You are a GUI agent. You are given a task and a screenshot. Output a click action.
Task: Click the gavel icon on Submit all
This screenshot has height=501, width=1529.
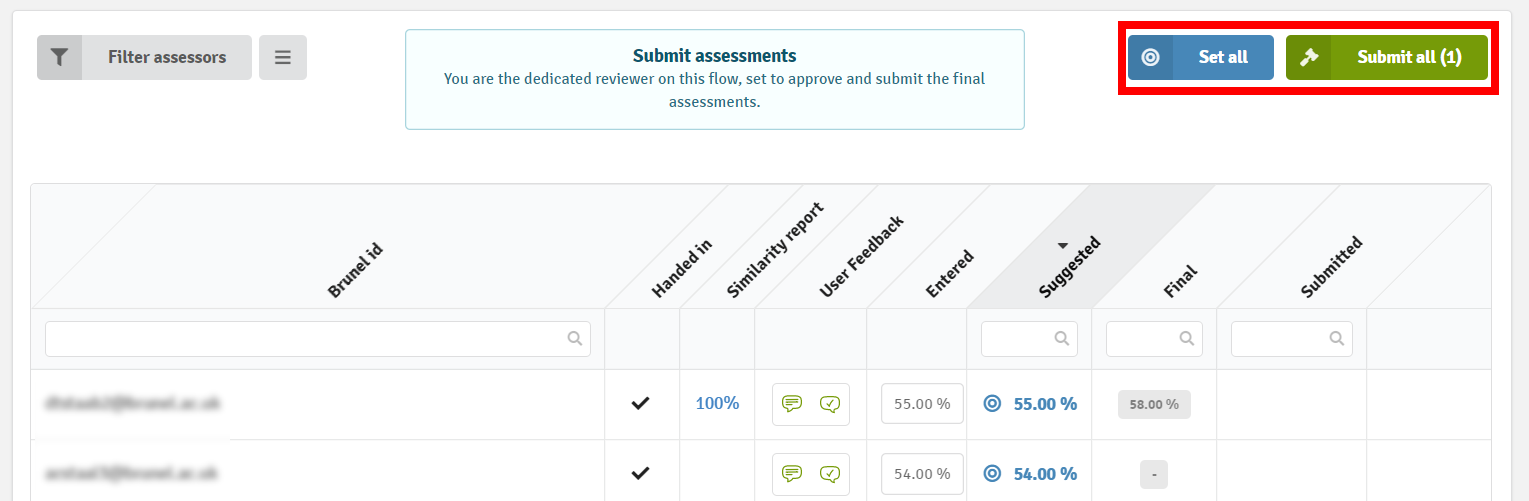(x=1308, y=57)
